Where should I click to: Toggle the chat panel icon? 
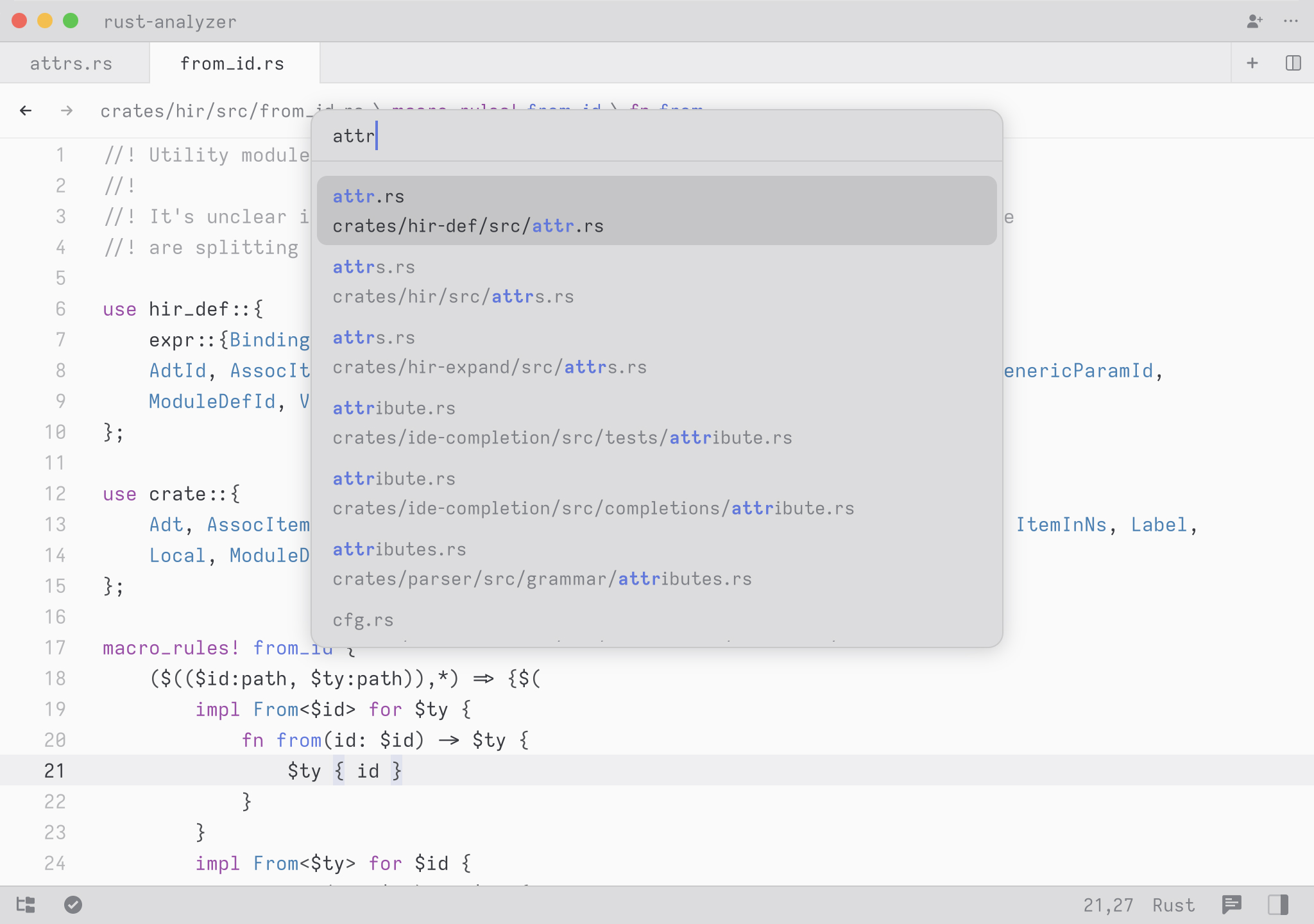pos(1232,905)
